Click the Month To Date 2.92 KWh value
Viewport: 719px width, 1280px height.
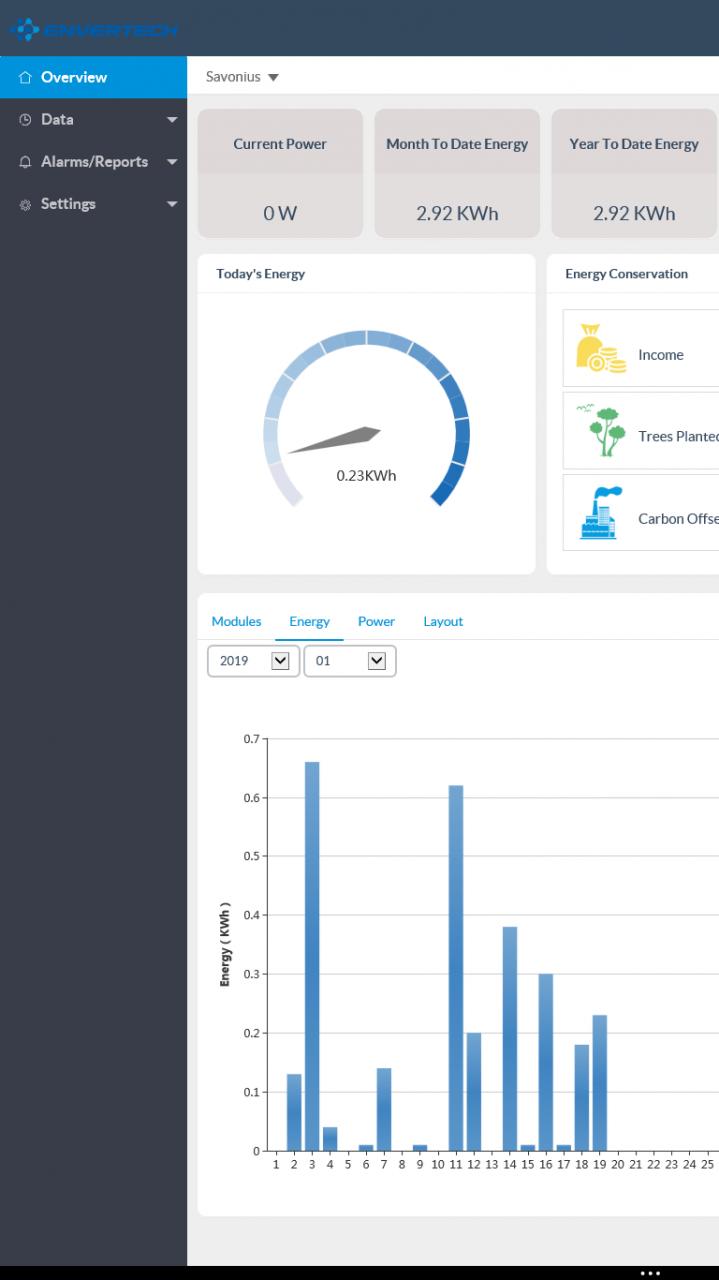pos(457,213)
